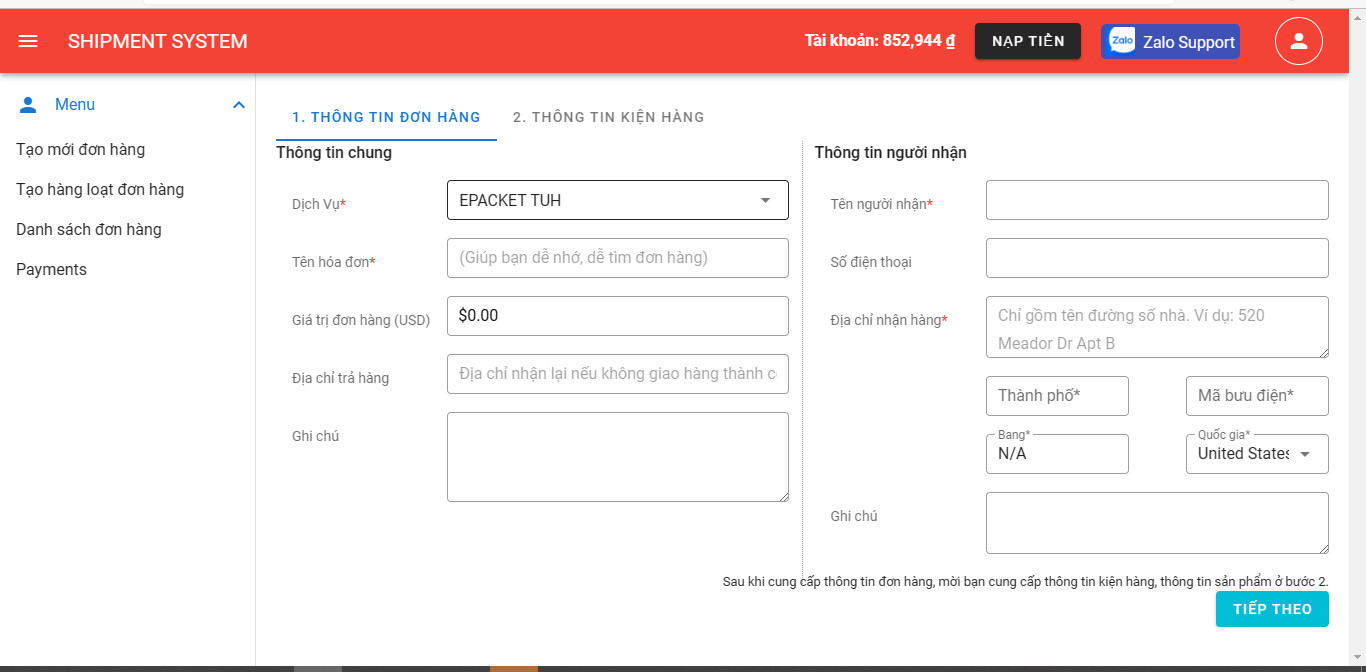The height and width of the screenshot is (672, 1366).
Task: Go to Danh sách đơn hàng
Action: [89, 230]
